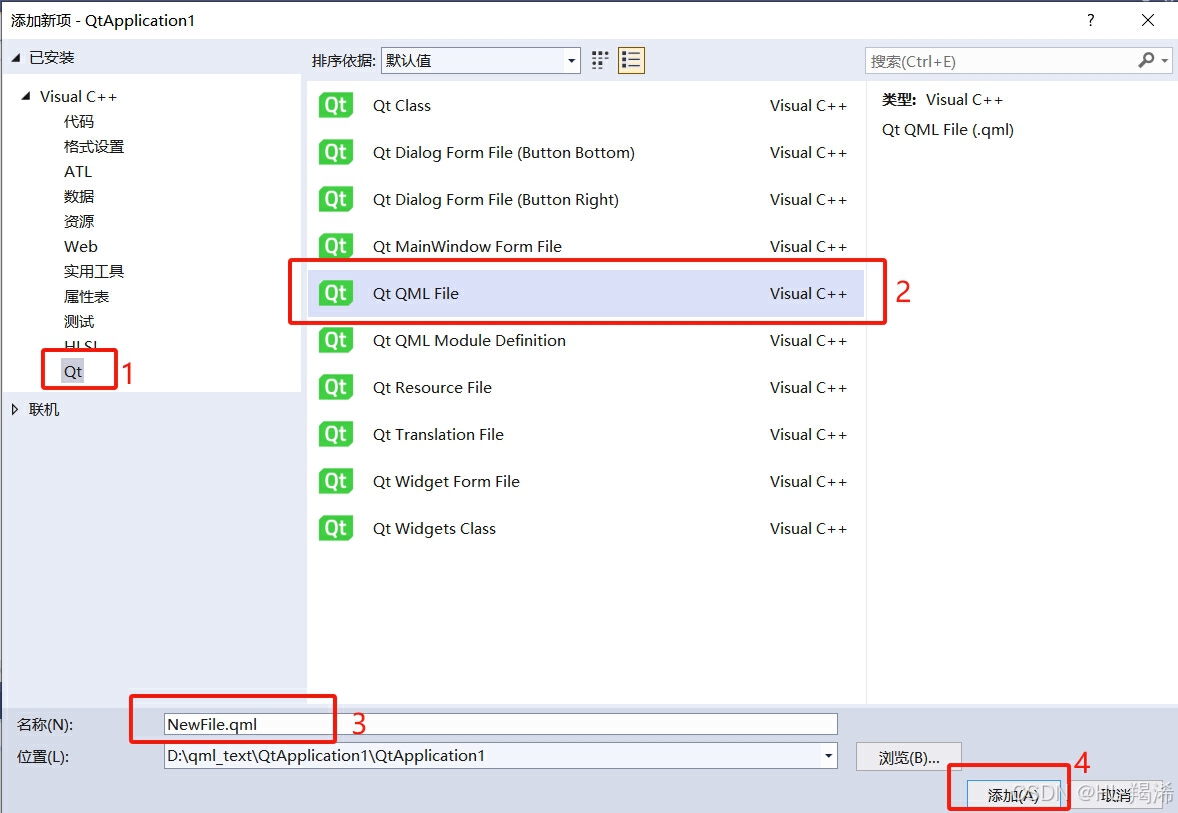Viewport: 1178px width, 813px height.
Task: Collapse the Visual C++ tree node
Action: point(23,96)
